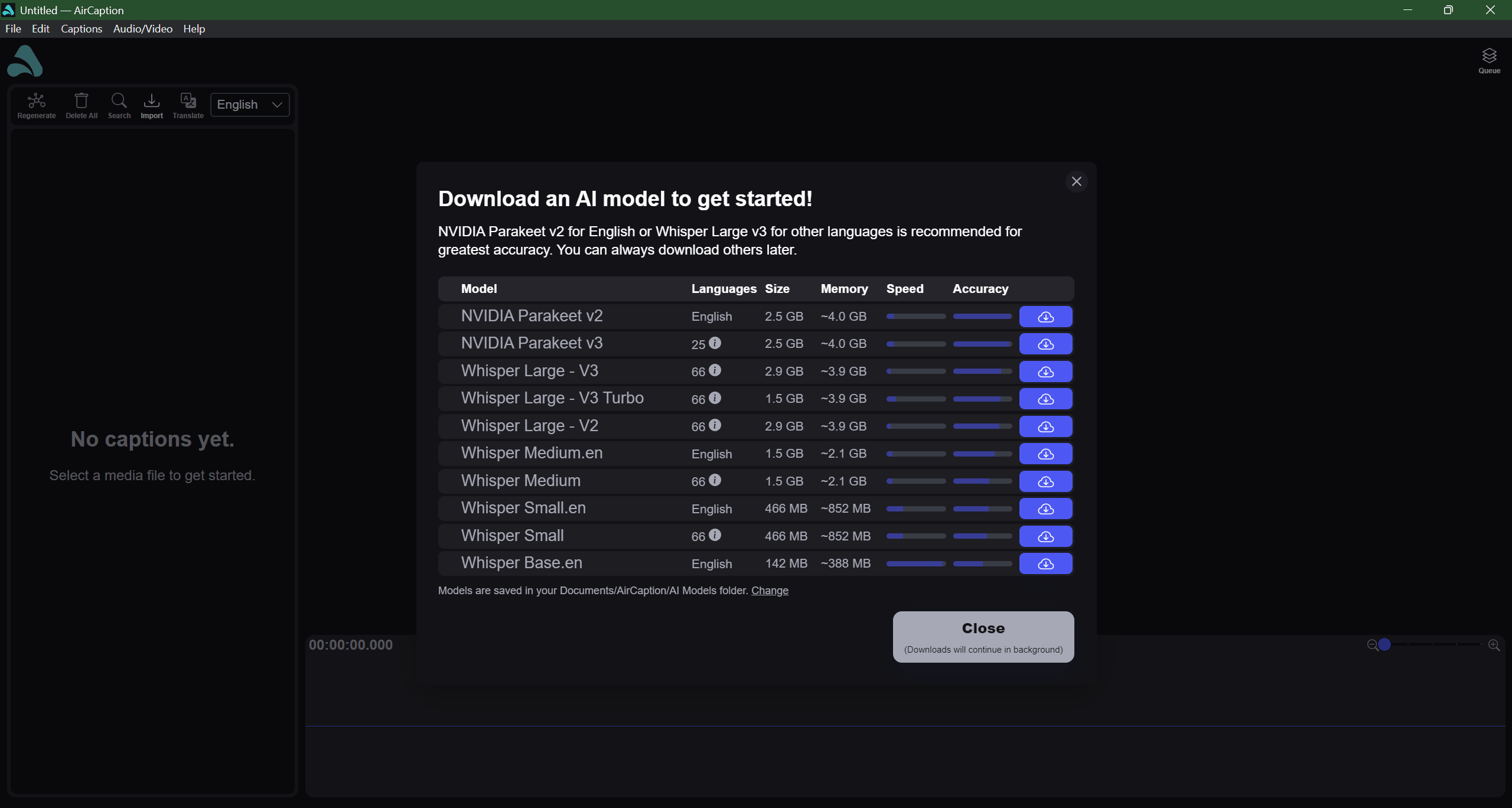Open the Search tool in captions toolbar
1512x808 pixels.
pos(119,106)
